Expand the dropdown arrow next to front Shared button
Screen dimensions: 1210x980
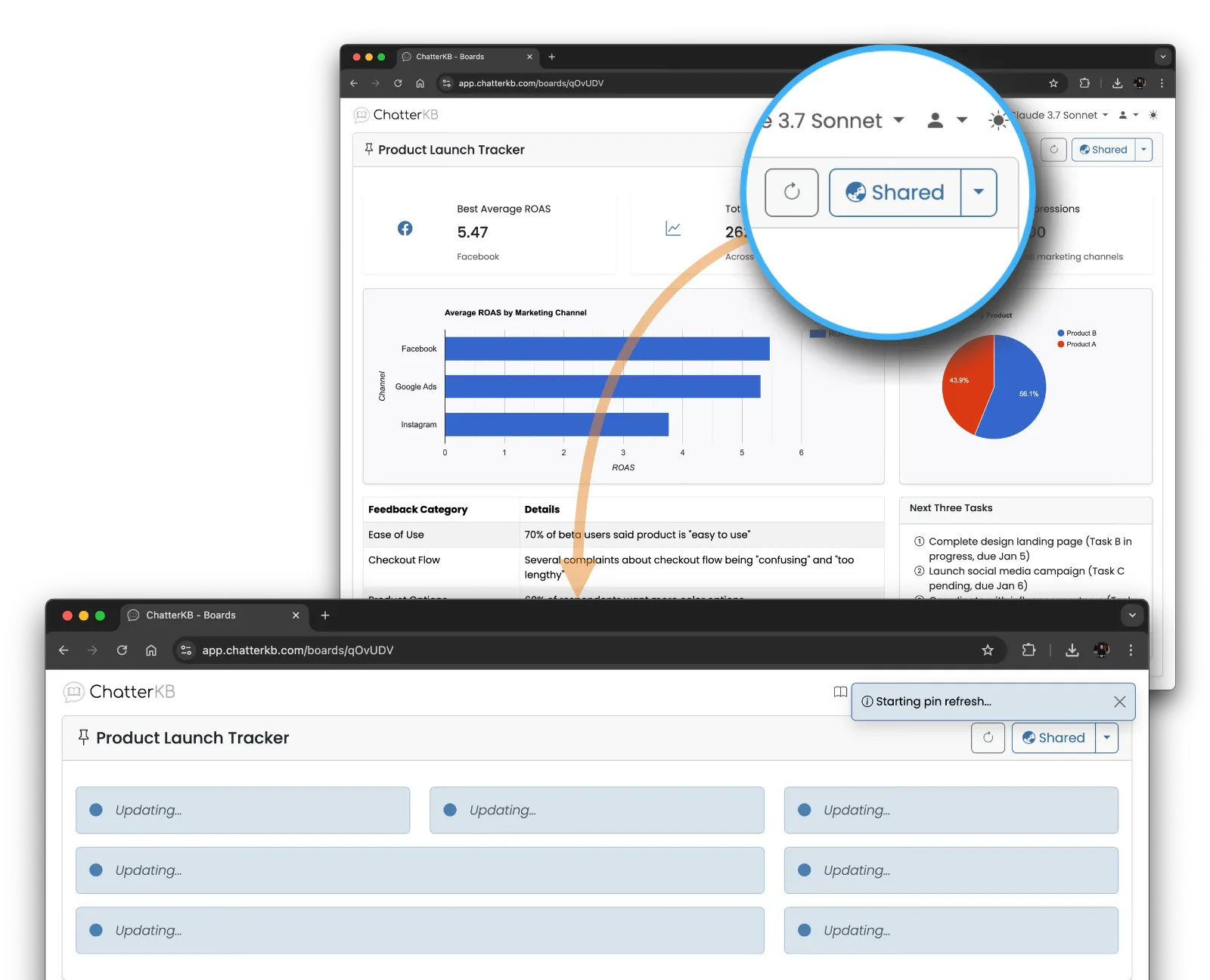1107,738
